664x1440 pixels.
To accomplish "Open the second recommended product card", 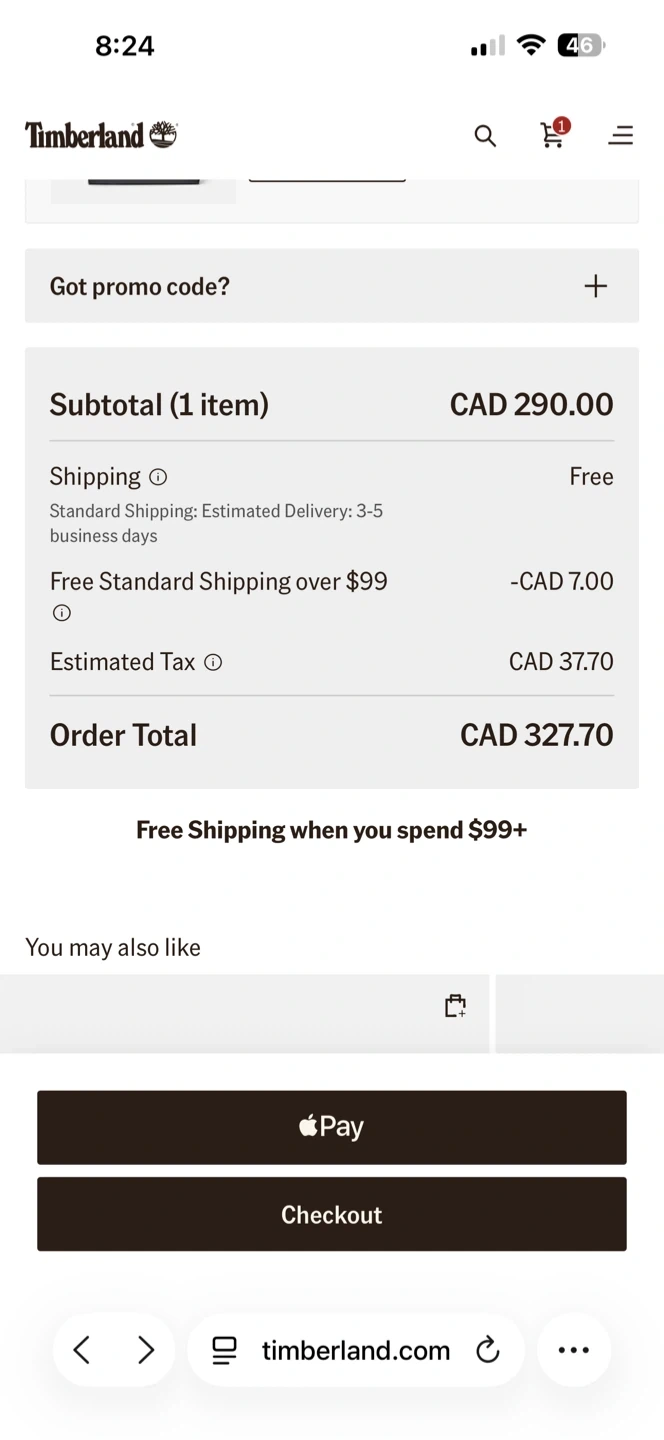I will 580,1012.
